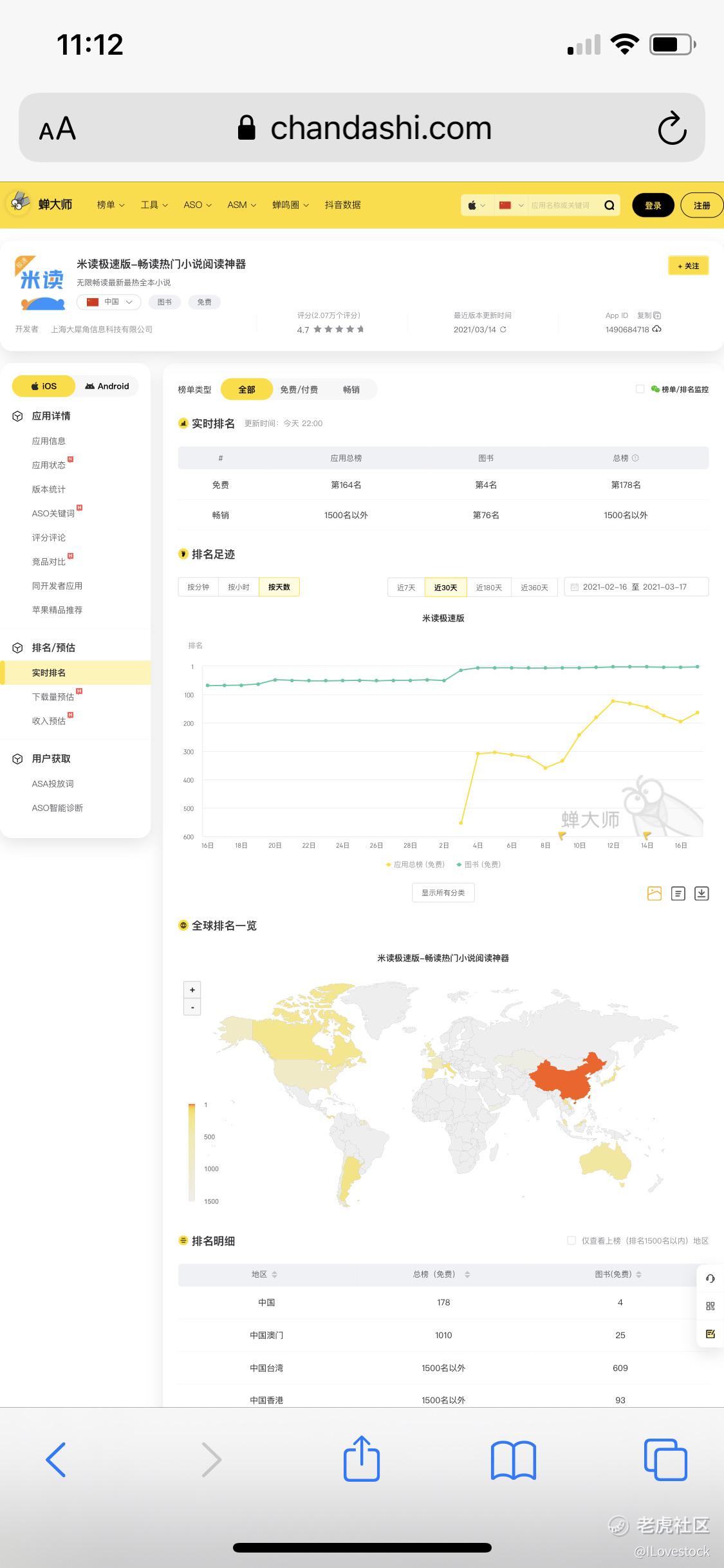Viewport: 724px width, 1568px height.
Task: Toggle 榜单/排名监控 checkbox
Action: click(x=640, y=389)
